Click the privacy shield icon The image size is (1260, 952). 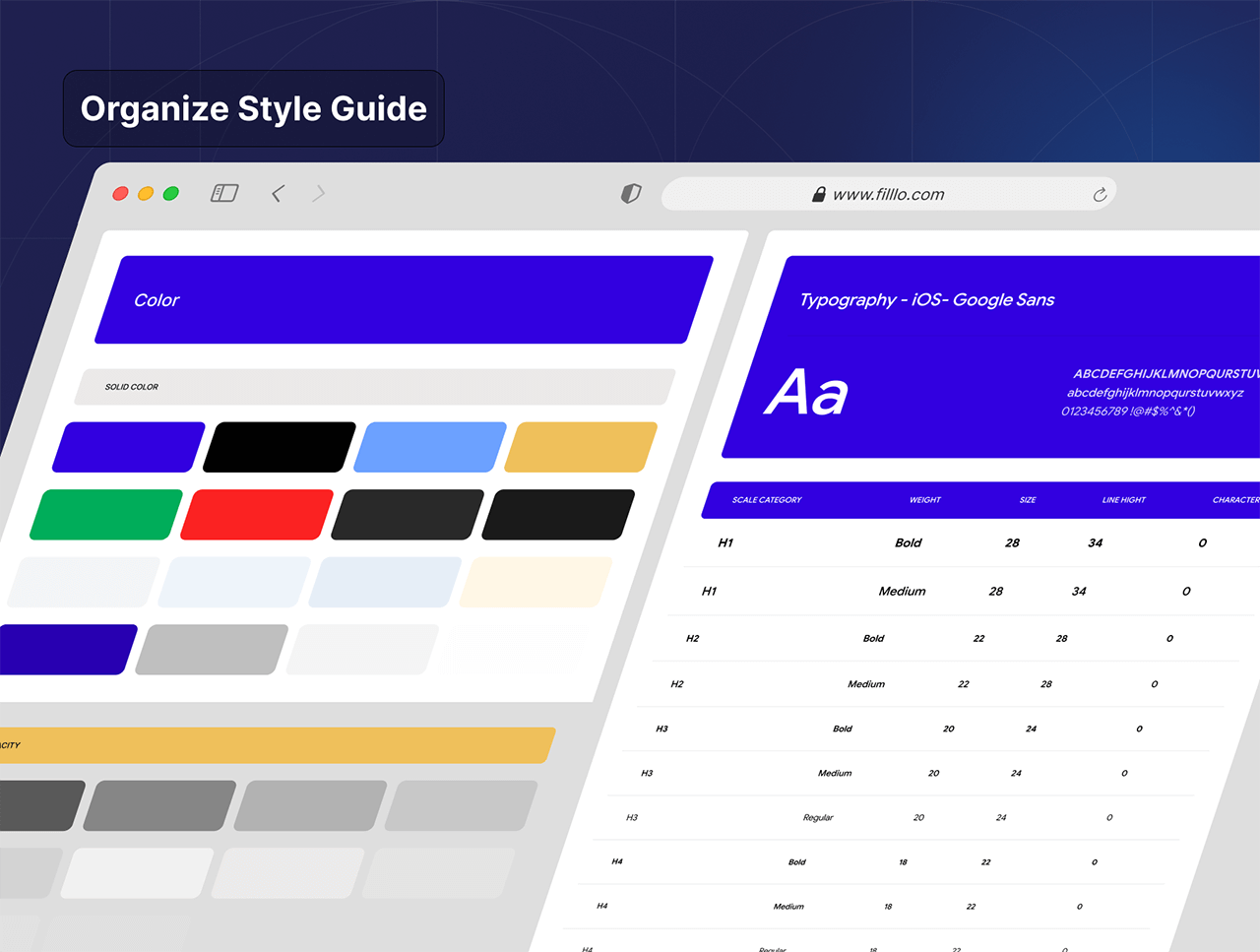tap(631, 194)
